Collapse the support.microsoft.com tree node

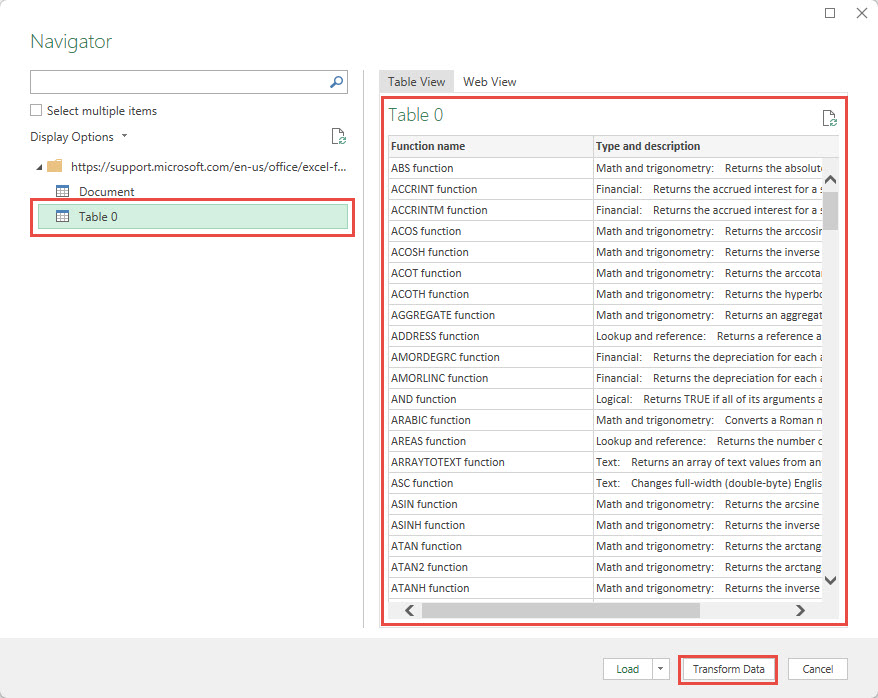tap(38, 166)
